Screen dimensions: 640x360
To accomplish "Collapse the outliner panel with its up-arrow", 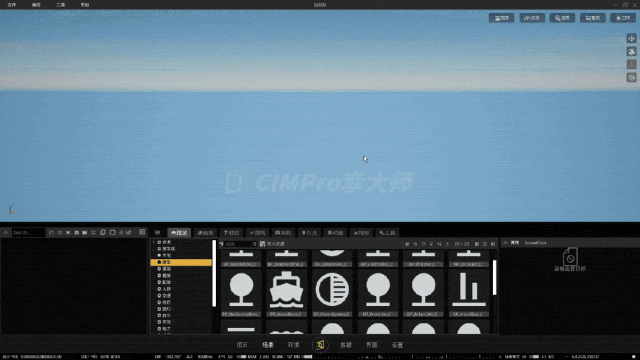I will click(6, 233).
